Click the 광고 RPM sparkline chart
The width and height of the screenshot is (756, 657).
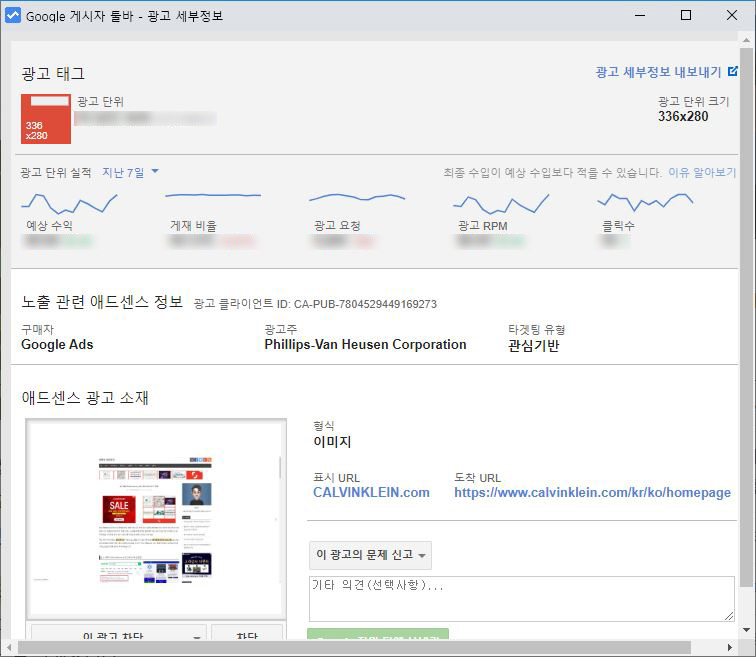(501, 203)
